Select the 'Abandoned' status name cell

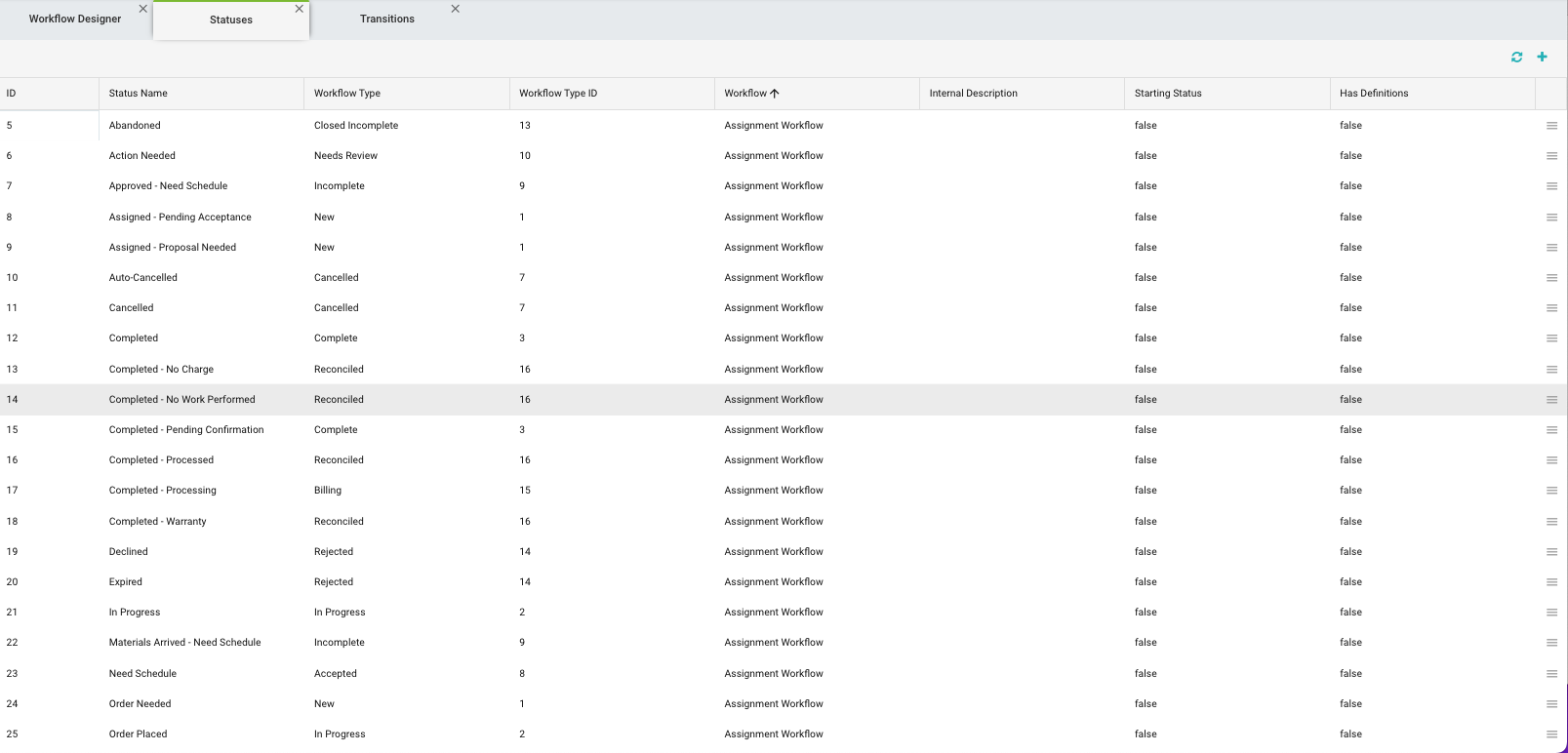click(x=201, y=126)
